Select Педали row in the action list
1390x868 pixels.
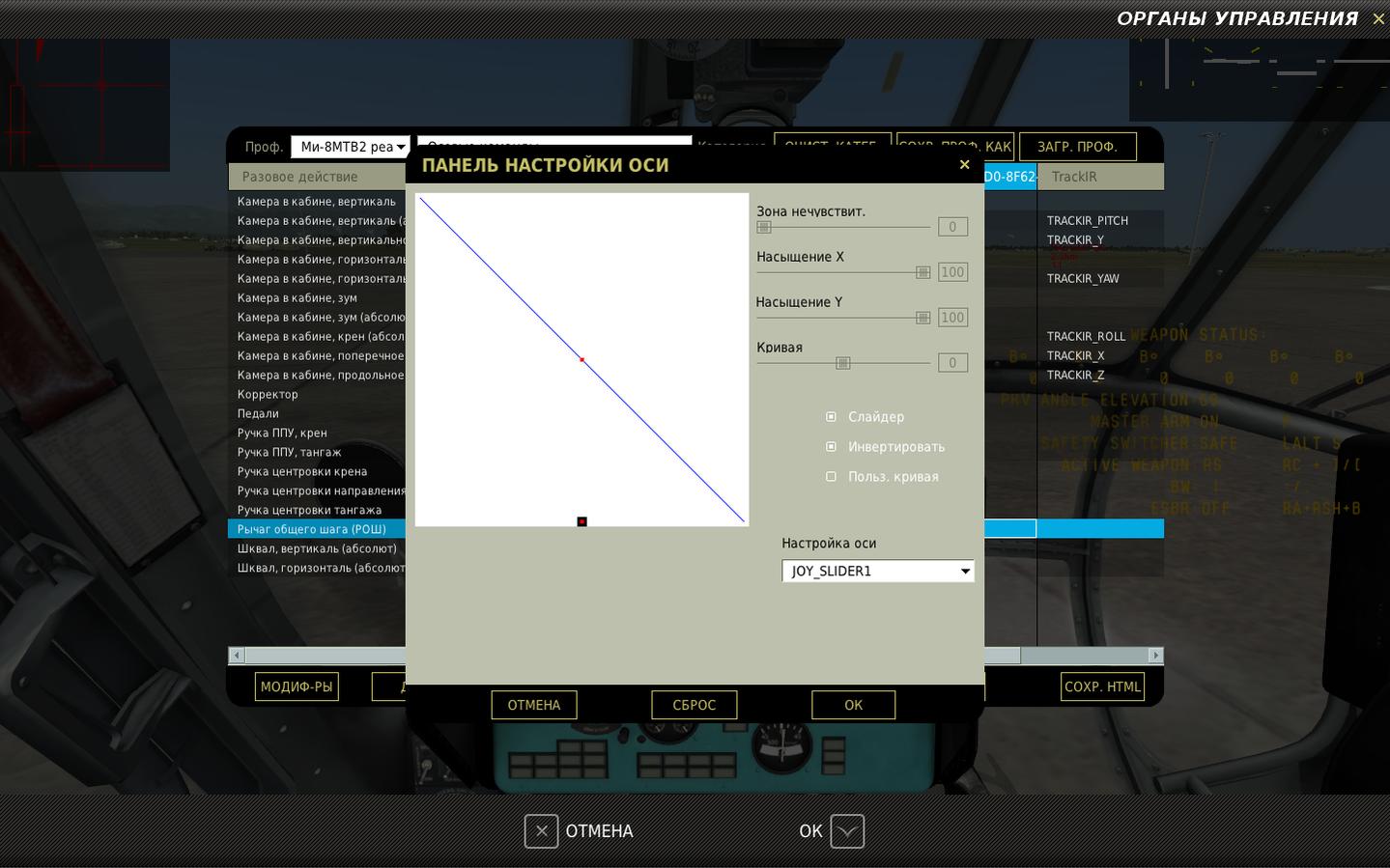pyautogui.click(x=317, y=413)
